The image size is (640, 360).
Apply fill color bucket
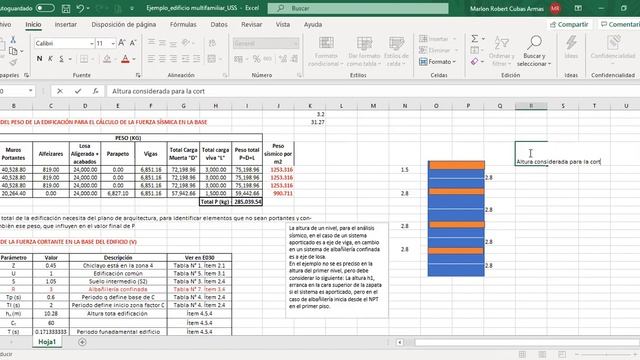pyautogui.click(x=107, y=59)
